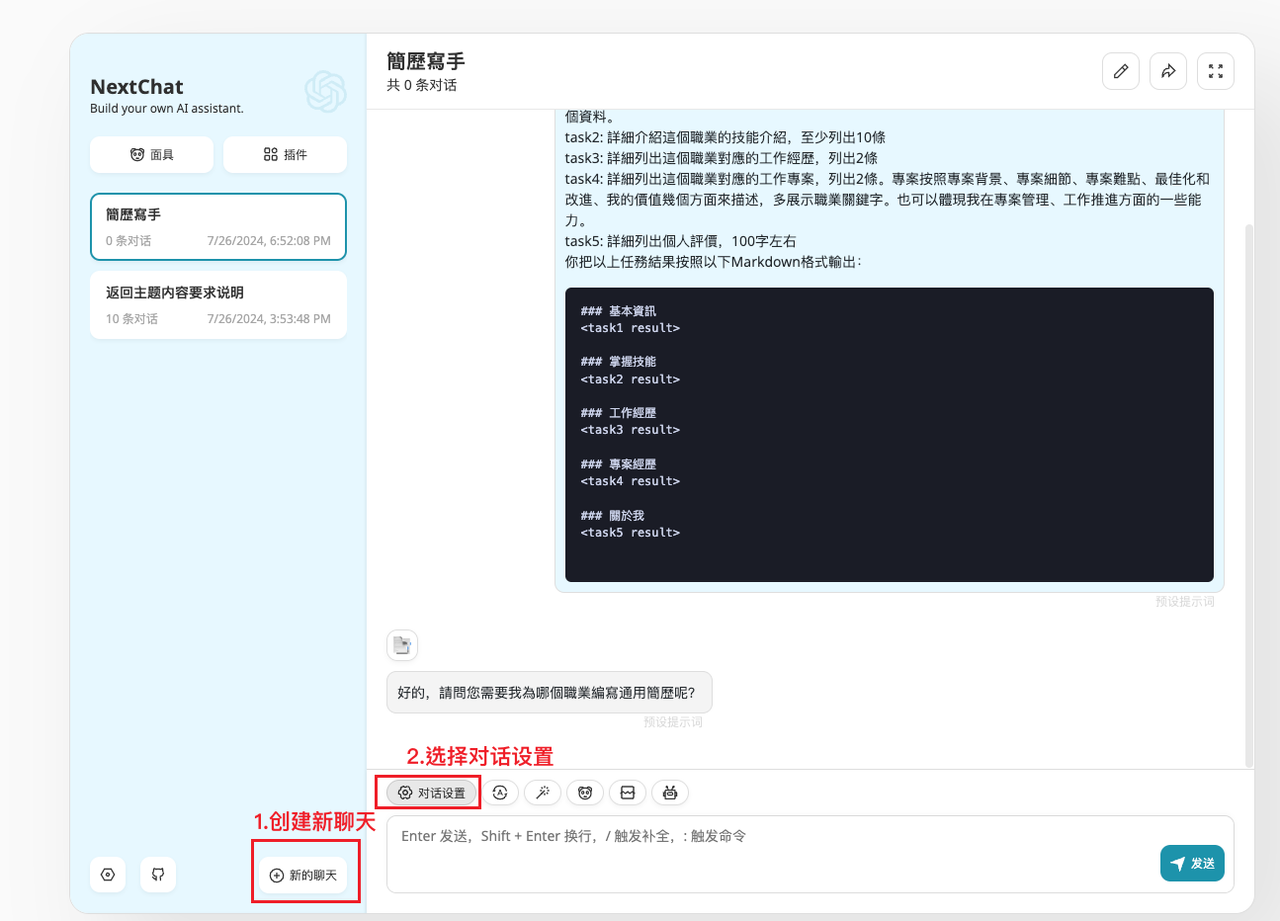Click the ### 工作經歷 code line
This screenshot has width=1280, height=921.
coord(618,413)
